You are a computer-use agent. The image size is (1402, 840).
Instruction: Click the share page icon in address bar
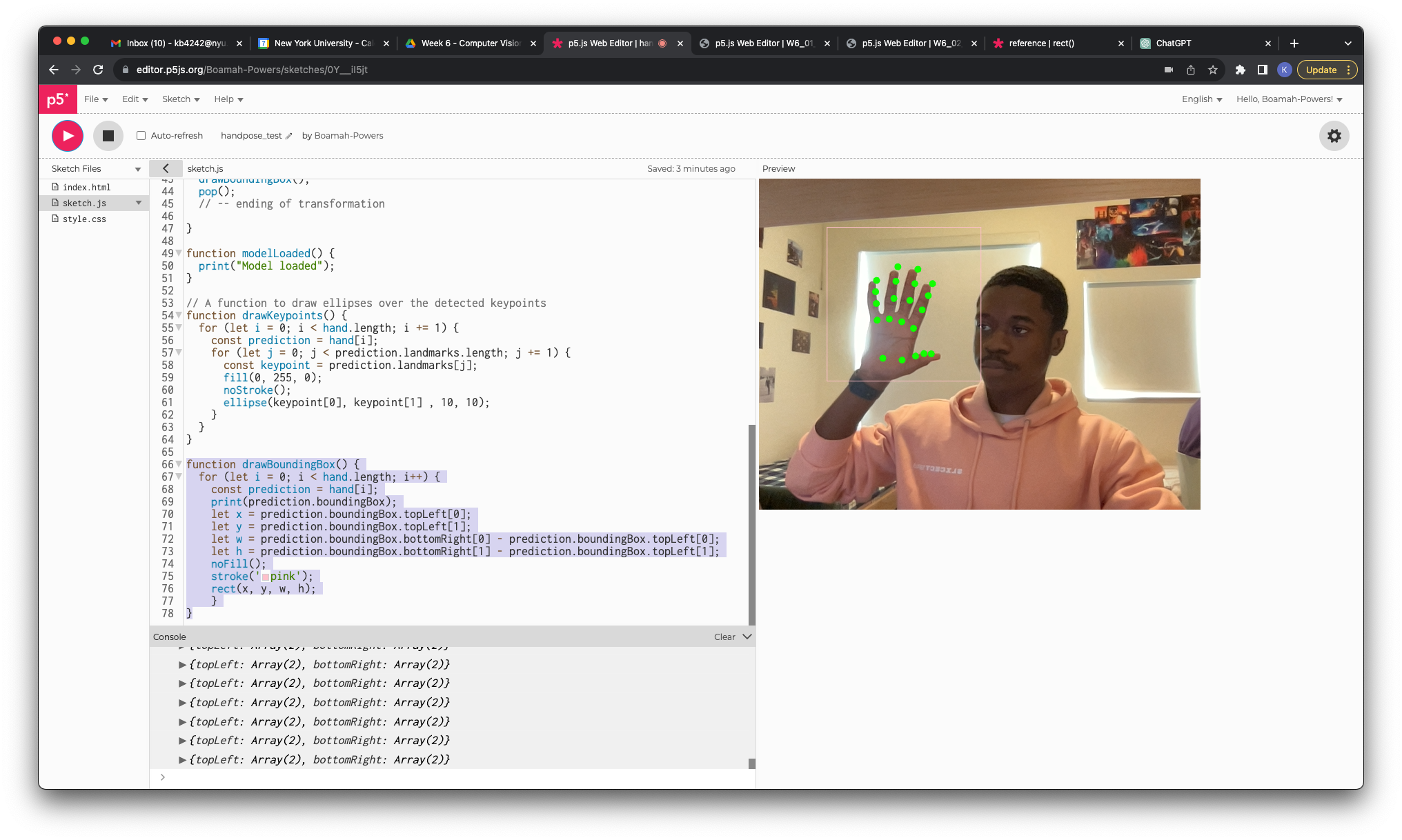tap(1191, 70)
